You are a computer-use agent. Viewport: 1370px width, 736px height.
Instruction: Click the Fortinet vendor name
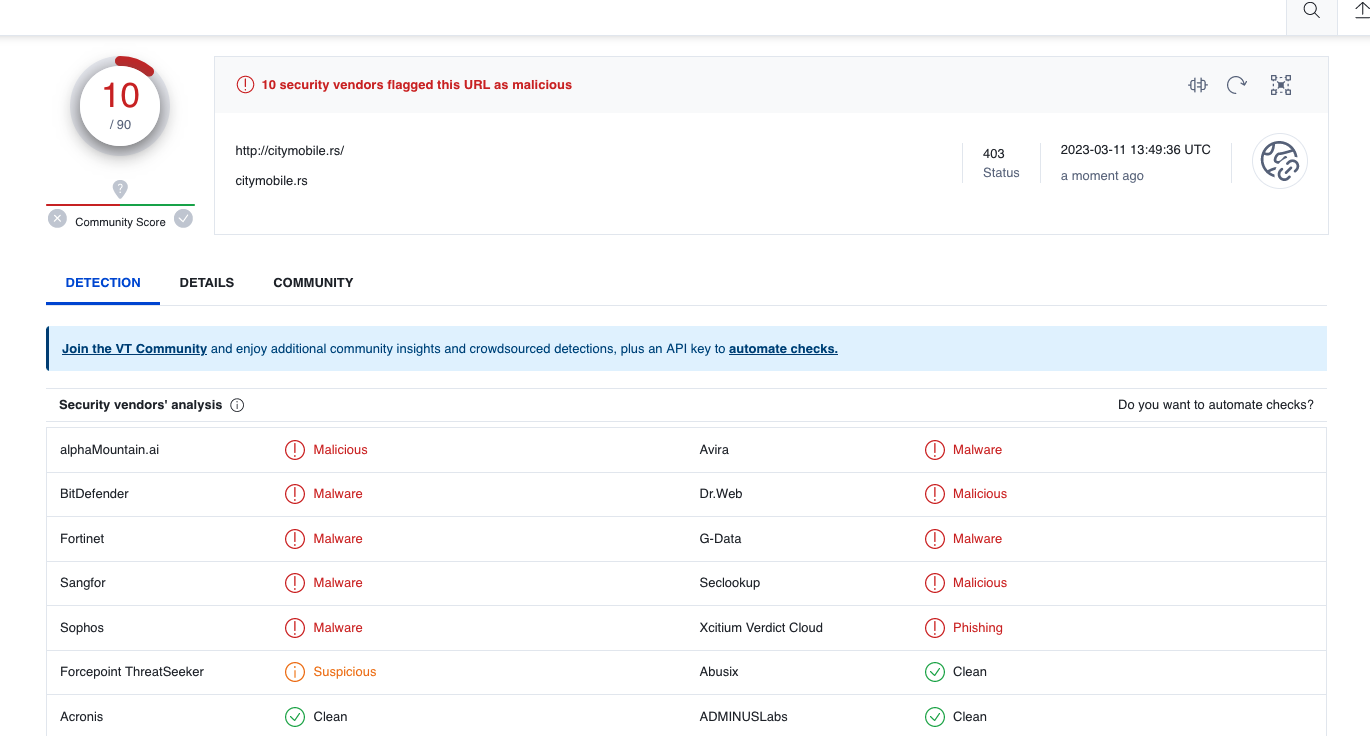(82, 539)
